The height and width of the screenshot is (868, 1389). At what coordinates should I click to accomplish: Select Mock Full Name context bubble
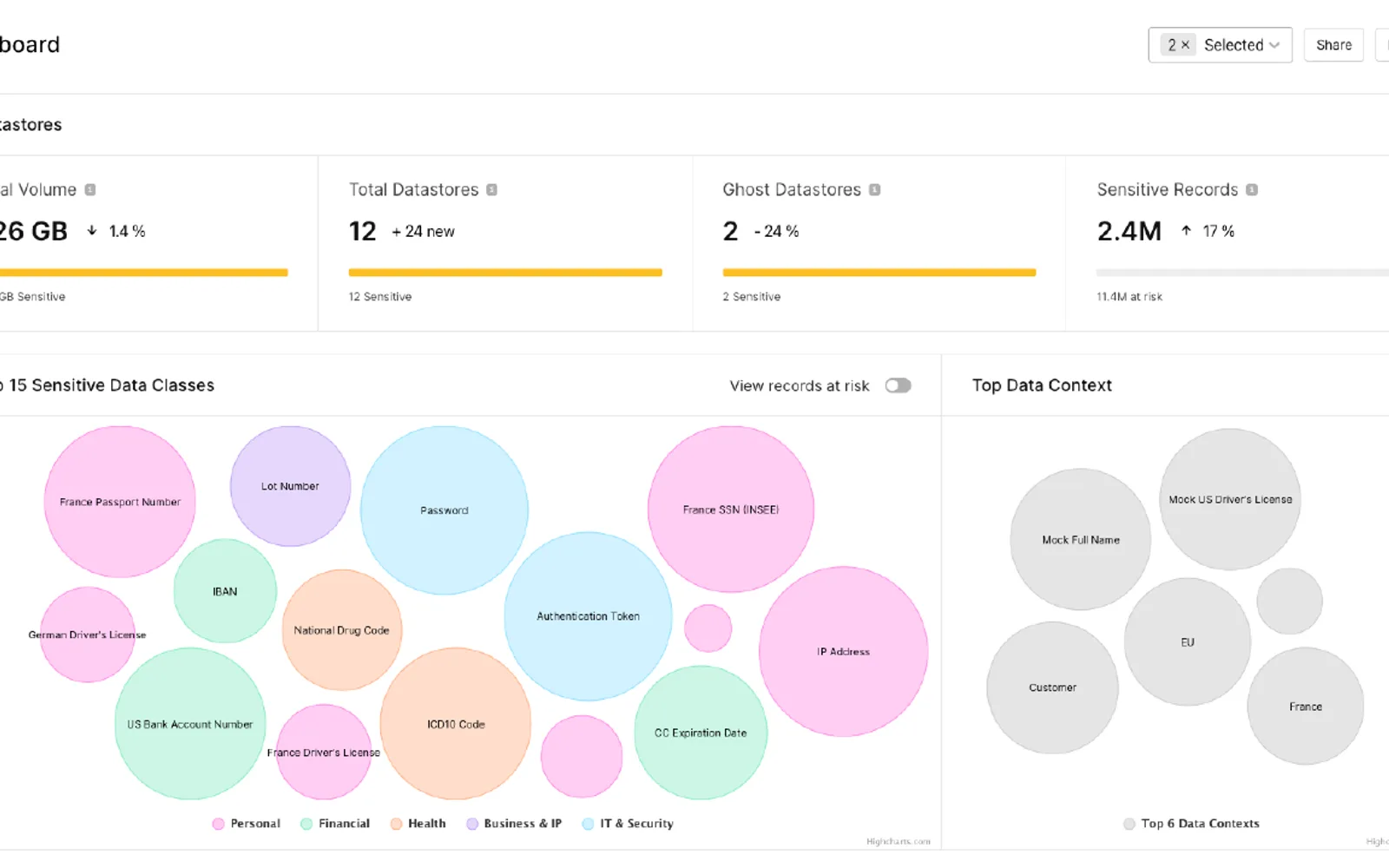(1081, 540)
